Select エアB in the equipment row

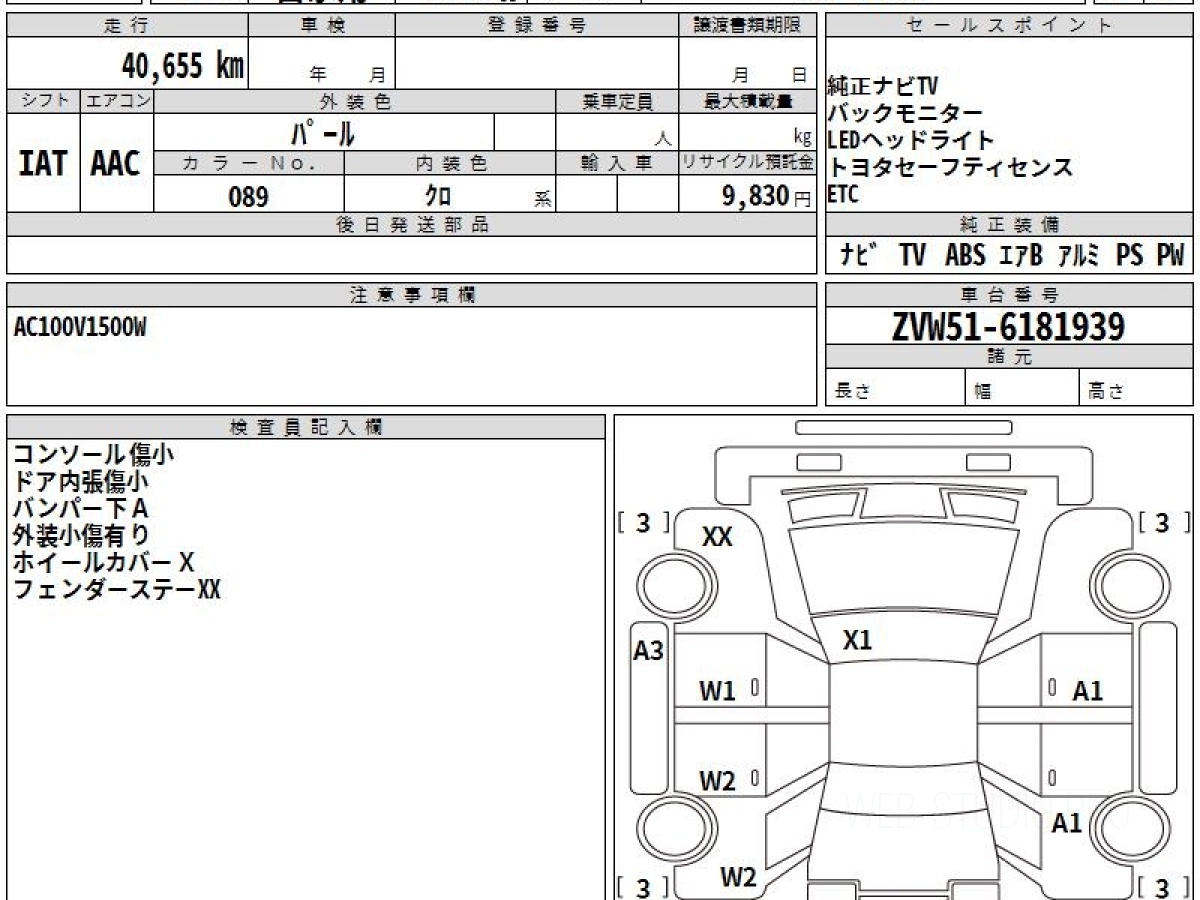[1022, 255]
